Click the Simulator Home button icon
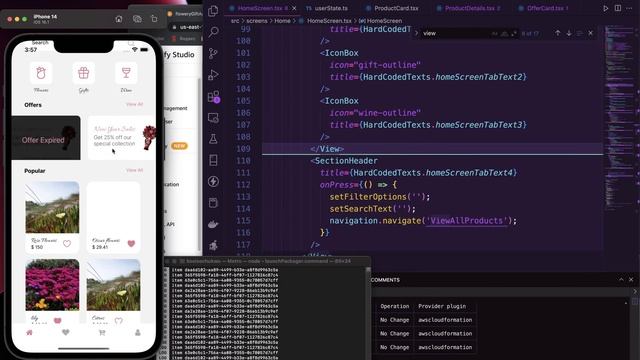640x360 pixels. click(x=119, y=19)
